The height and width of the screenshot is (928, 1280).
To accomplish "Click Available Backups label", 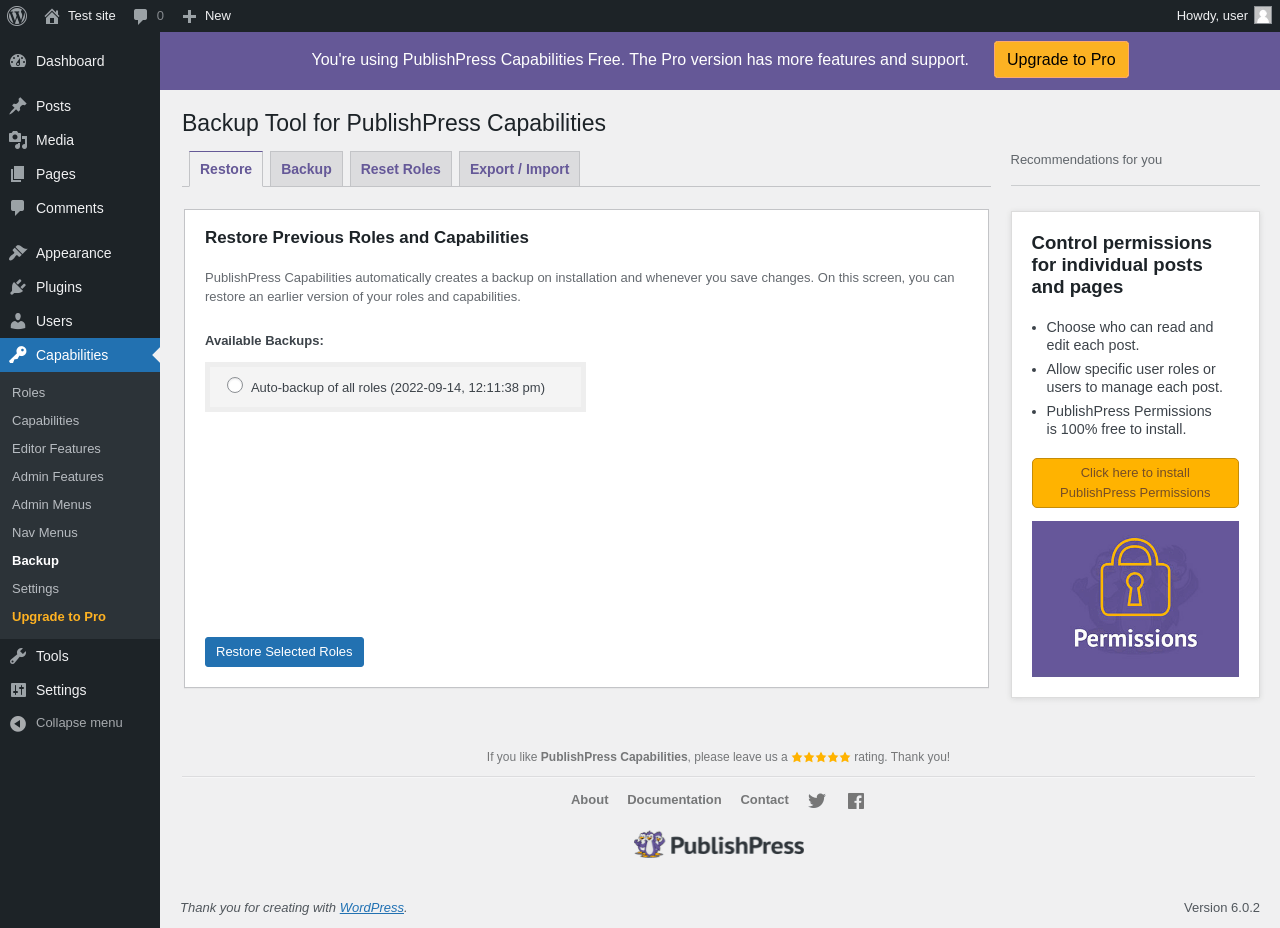I will click(x=264, y=341).
